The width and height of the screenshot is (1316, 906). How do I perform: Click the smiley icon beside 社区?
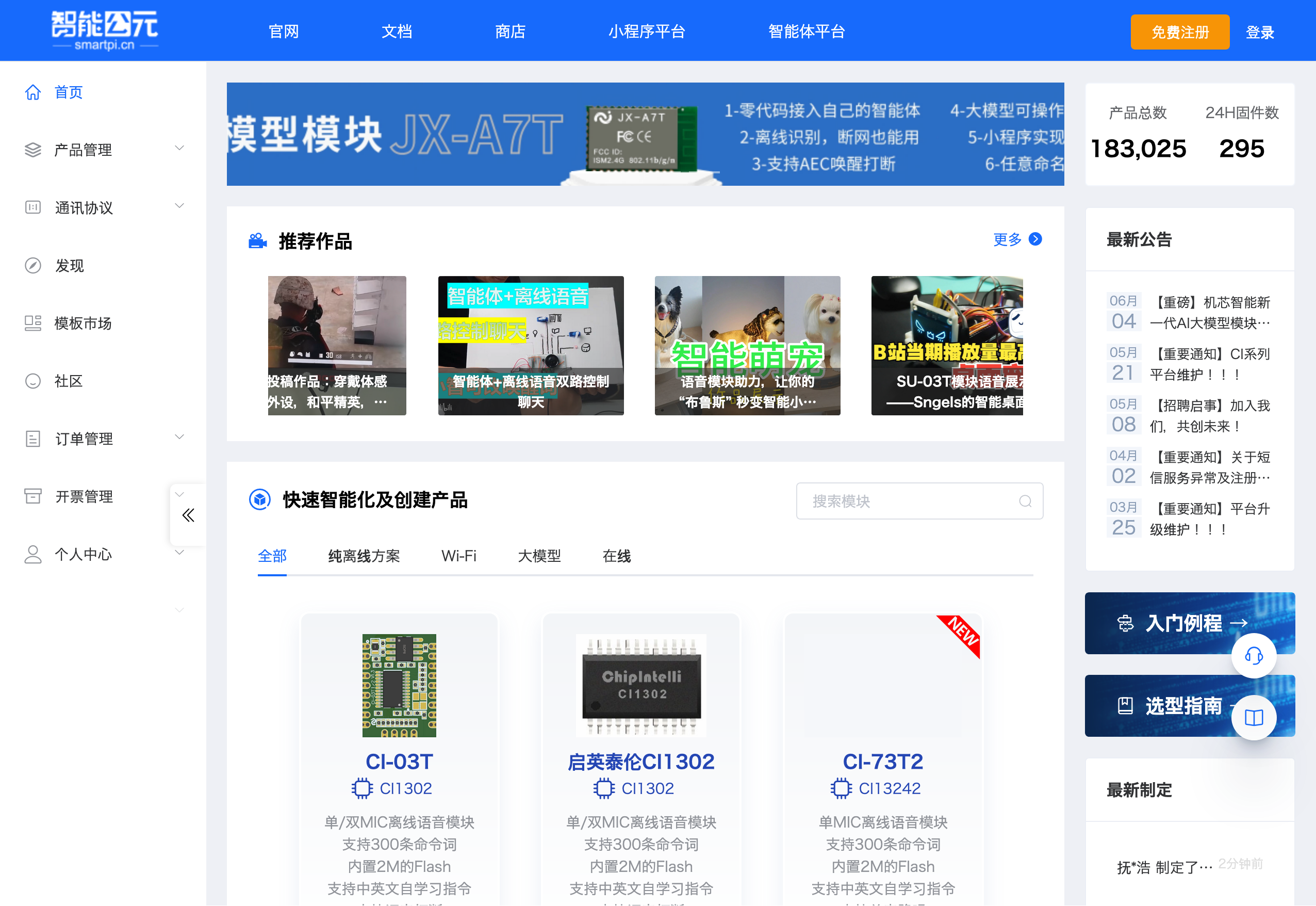(33, 381)
